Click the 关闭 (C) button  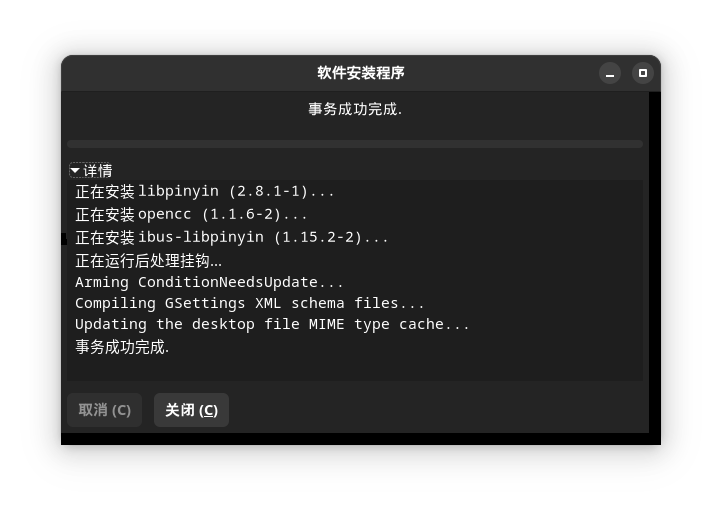tap(191, 410)
